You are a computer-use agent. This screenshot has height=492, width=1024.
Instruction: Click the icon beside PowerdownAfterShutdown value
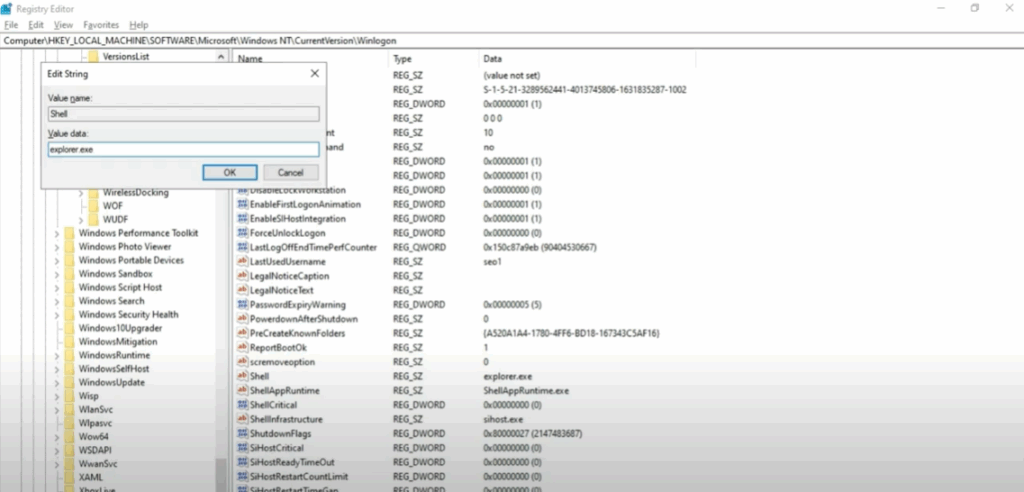242,319
